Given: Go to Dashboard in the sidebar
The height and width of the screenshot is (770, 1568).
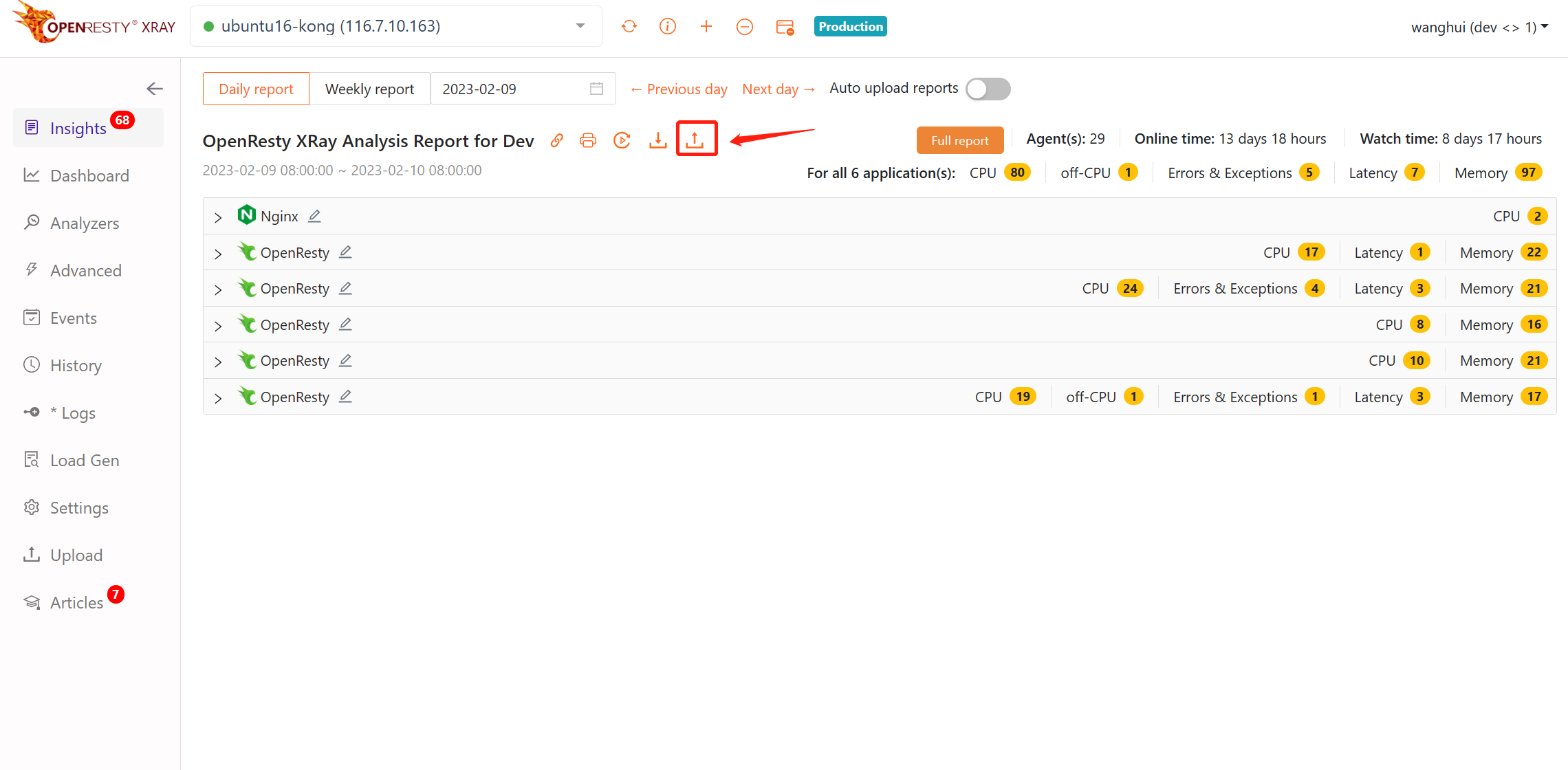Looking at the screenshot, I should (89, 175).
